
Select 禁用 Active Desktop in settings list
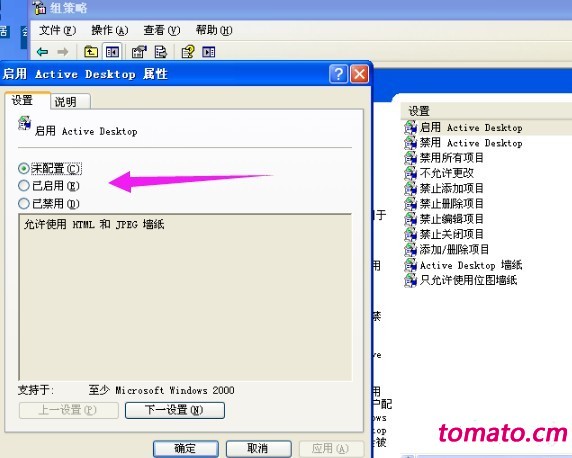click(471, 143)
